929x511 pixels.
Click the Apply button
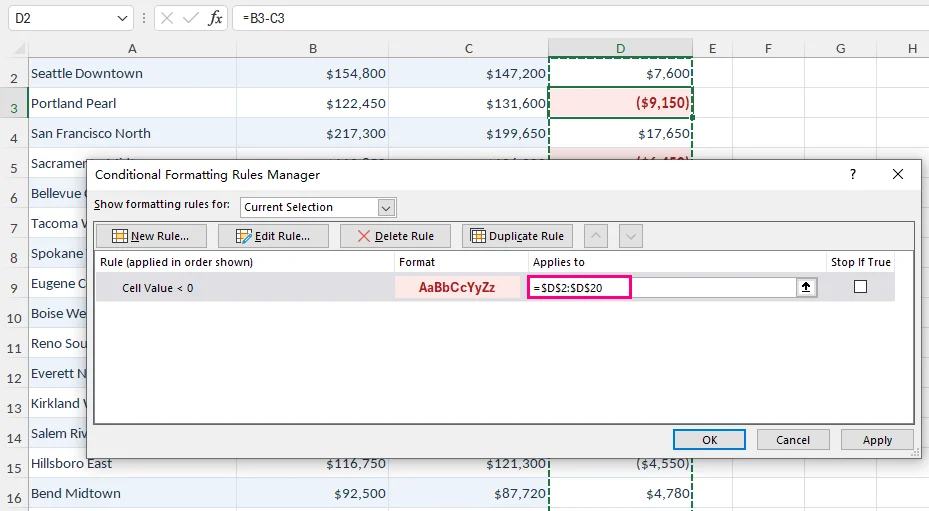click(x=877, y=440)
